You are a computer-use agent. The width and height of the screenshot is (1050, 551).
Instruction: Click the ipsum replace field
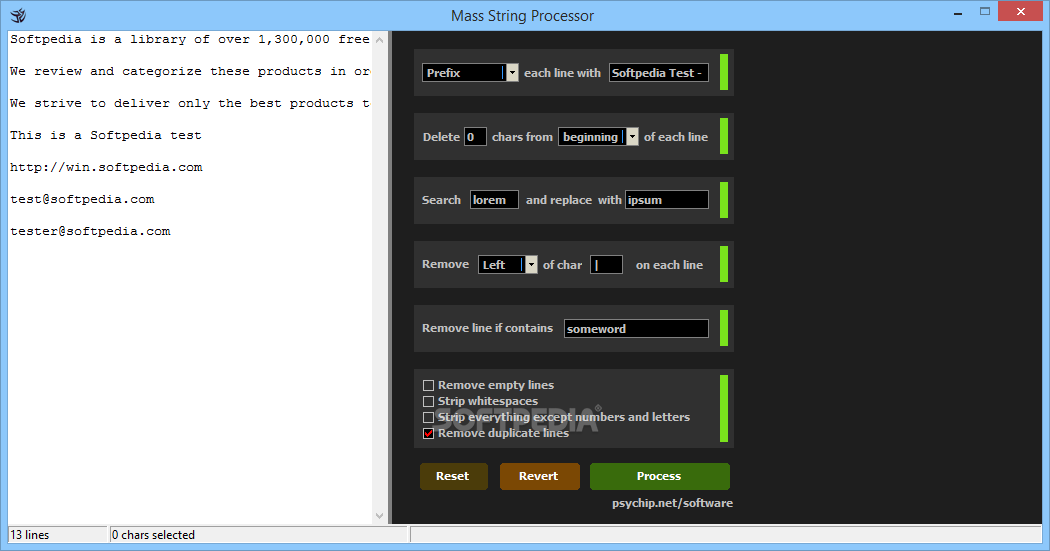667,200
